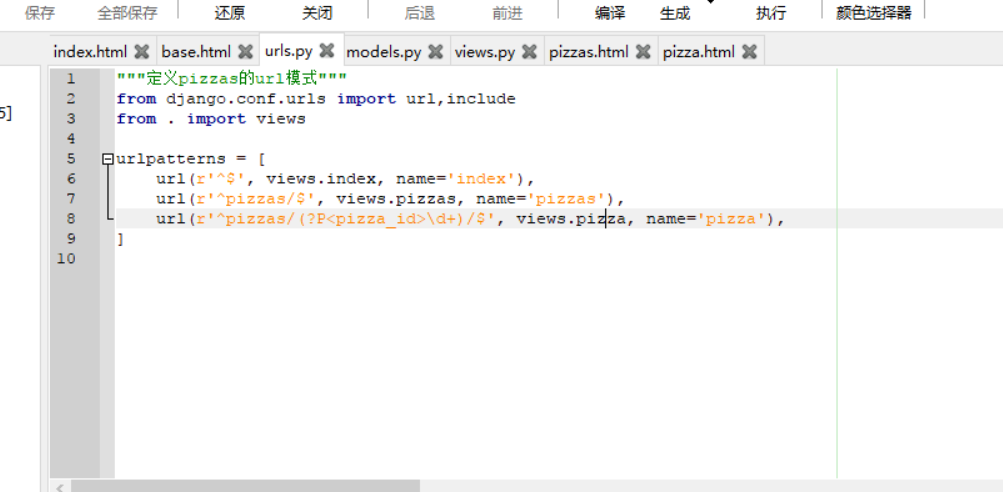Click the 前进 (Forward) toolbar button
1003x492 pixels.
click(x=507, y=13)
